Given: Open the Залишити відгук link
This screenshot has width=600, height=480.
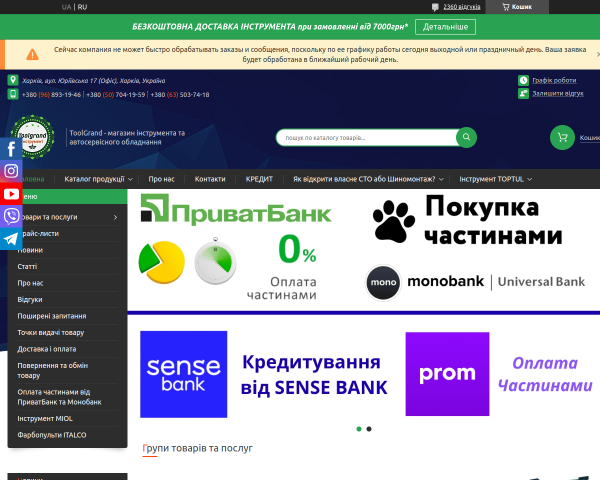Looking at the screenshot, I should click(558, 93).
